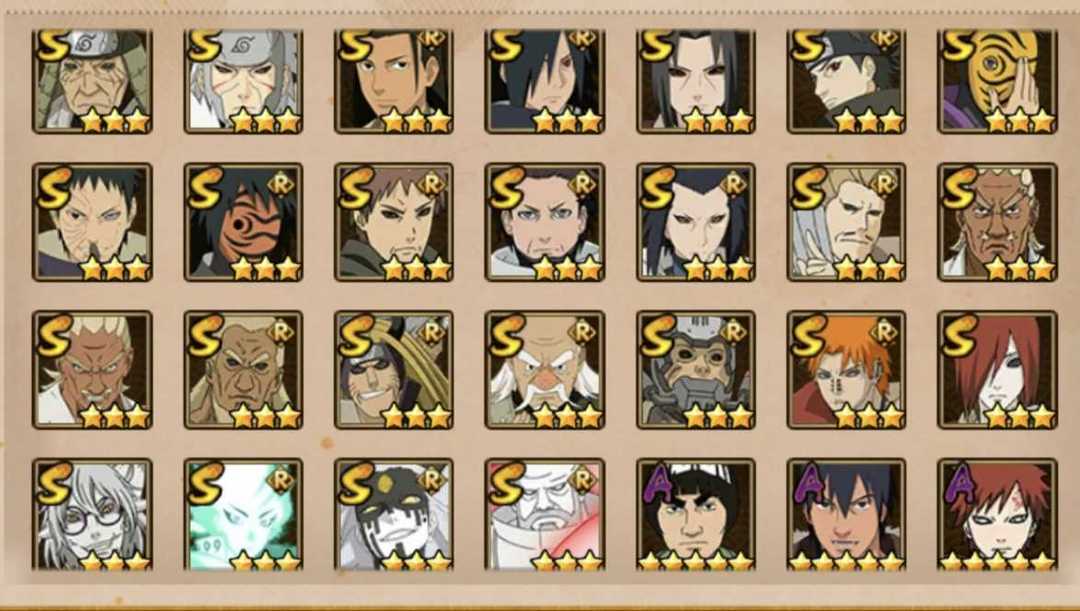This screenshot has height=611, width=1080.
Task: Pick the orange spiky-haired pierced character
Action: 847,370
